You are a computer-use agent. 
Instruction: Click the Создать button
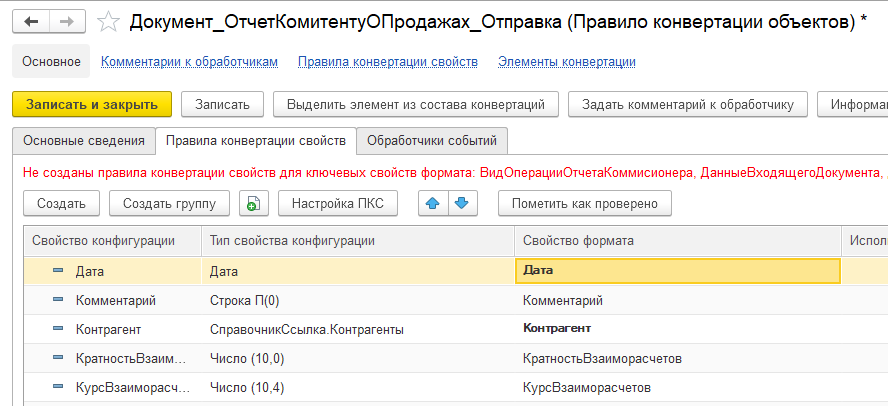click(61, 203)
